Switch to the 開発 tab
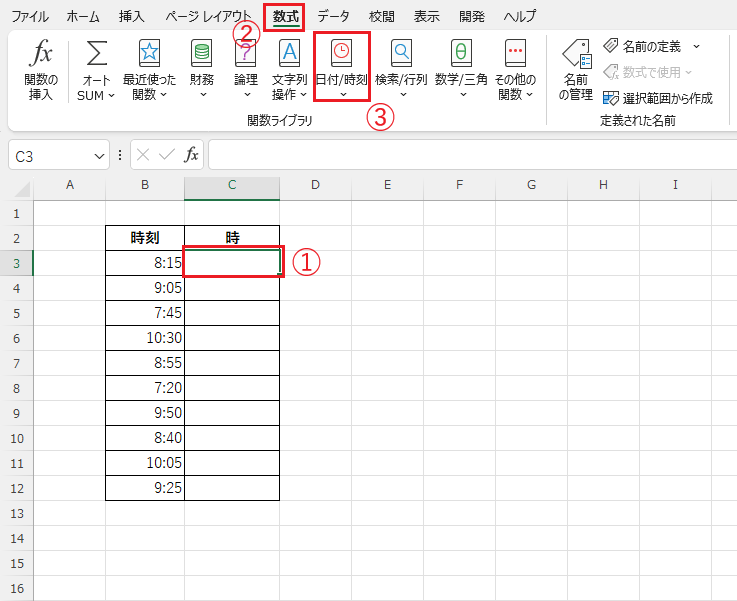 tap(472, 16)
